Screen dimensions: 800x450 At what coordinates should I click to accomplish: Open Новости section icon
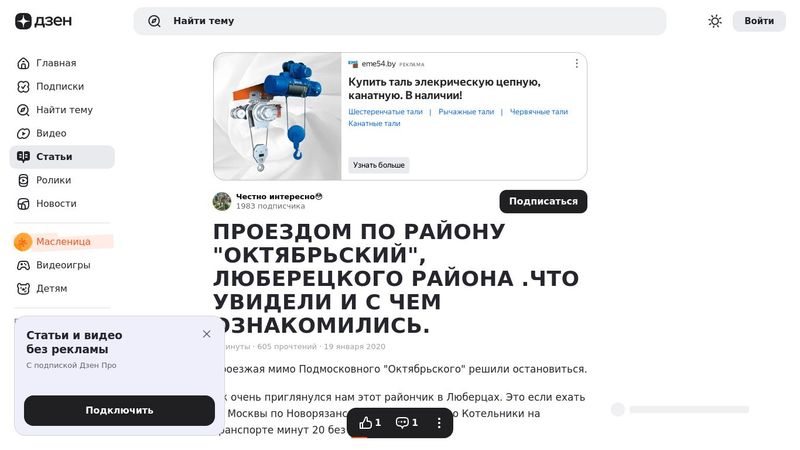pos(23,204)
